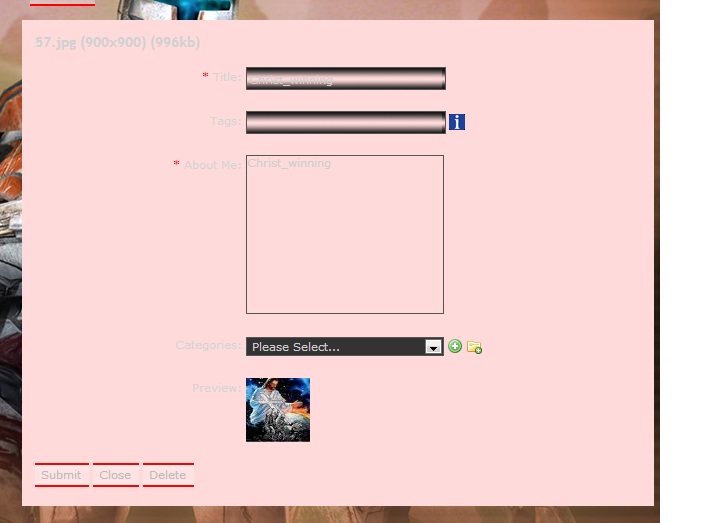Viewport: 709px width, 523px height.
Task: Focus the Tags input field
Action: pyautogui.click(x=346, y=123)
